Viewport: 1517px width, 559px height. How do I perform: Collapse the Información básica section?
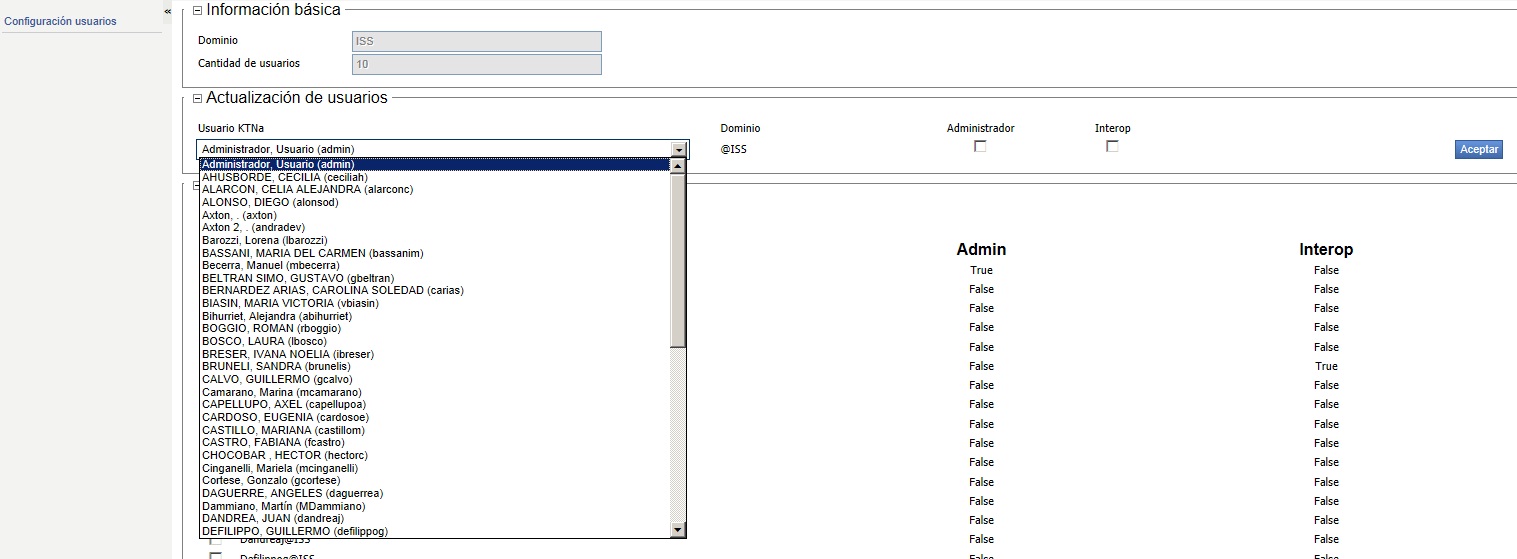pos(197,10)
